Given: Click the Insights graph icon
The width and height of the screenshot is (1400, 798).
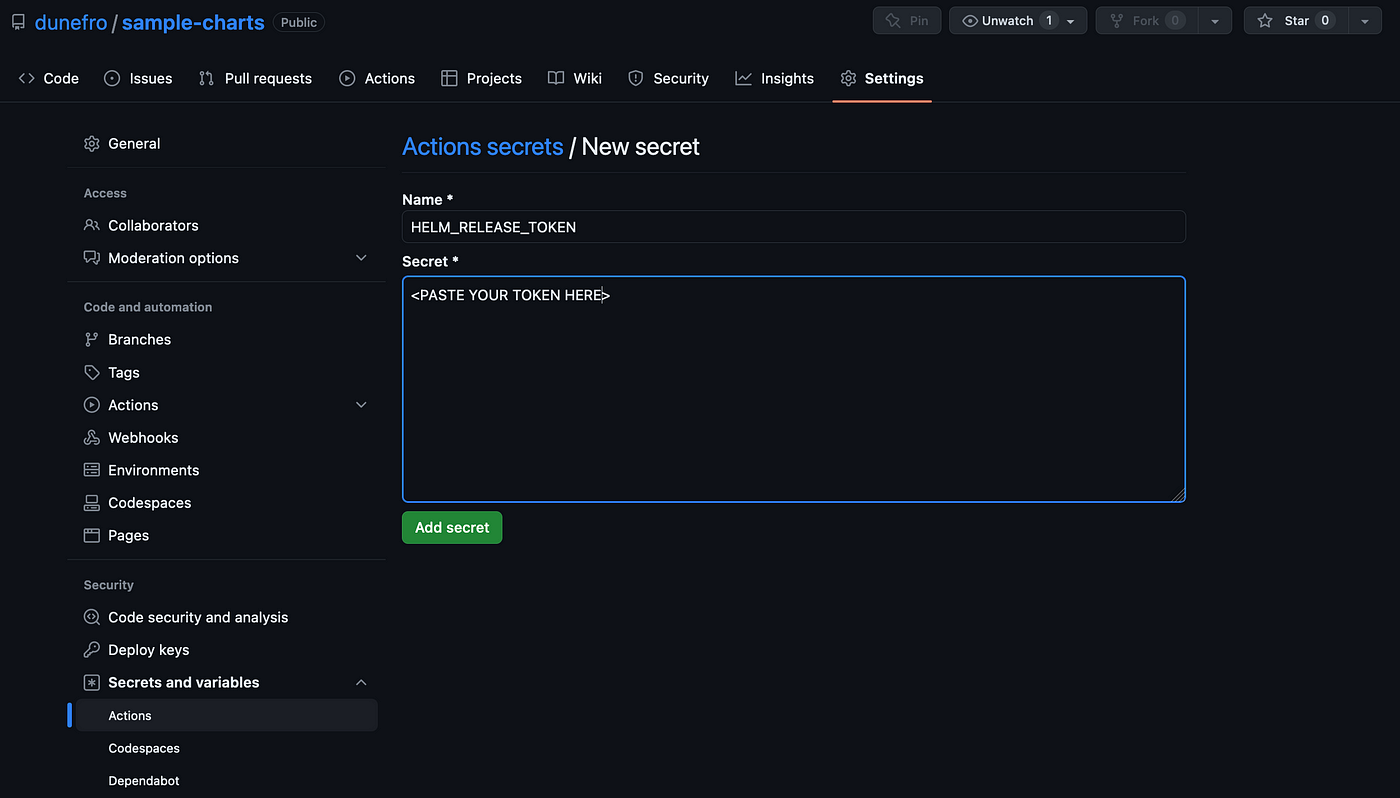Looking at the screenshot, I should (x=743, y=78).
